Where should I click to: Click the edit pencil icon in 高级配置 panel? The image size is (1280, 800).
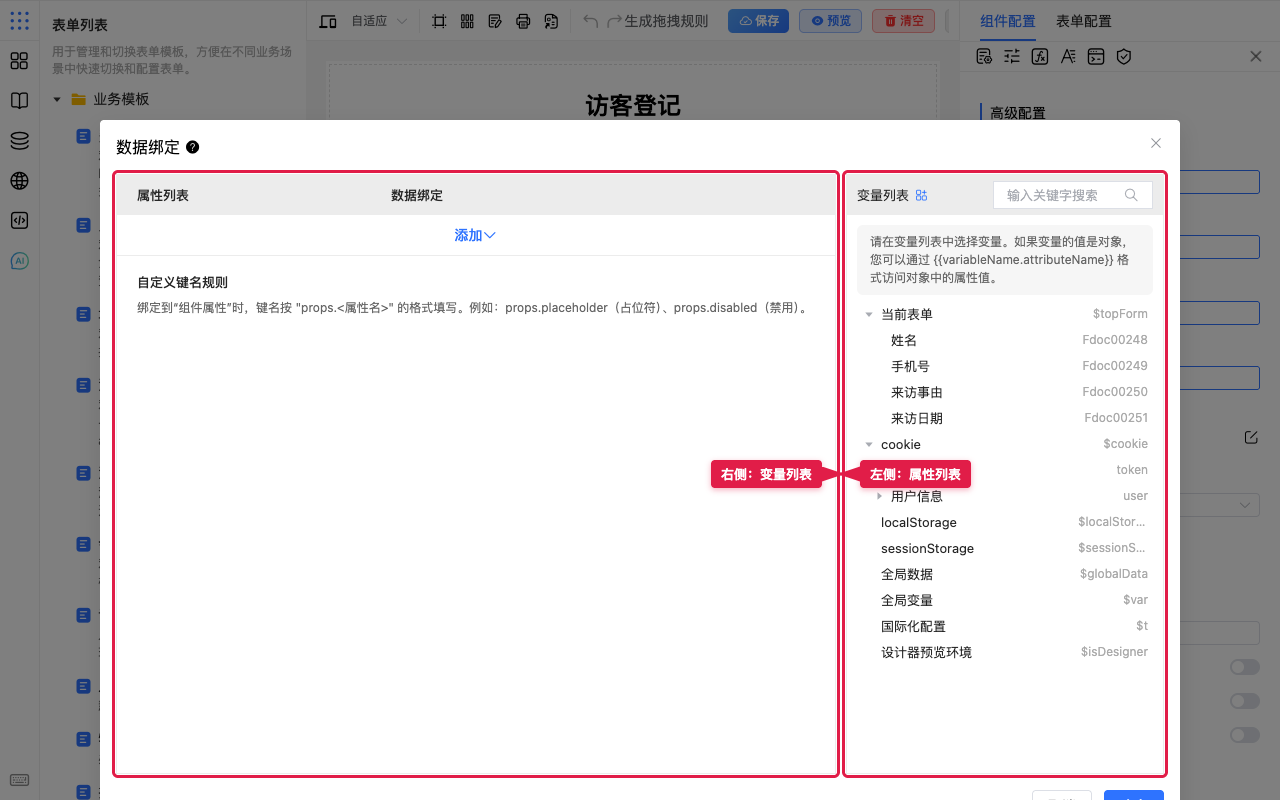click(1251, 437)
